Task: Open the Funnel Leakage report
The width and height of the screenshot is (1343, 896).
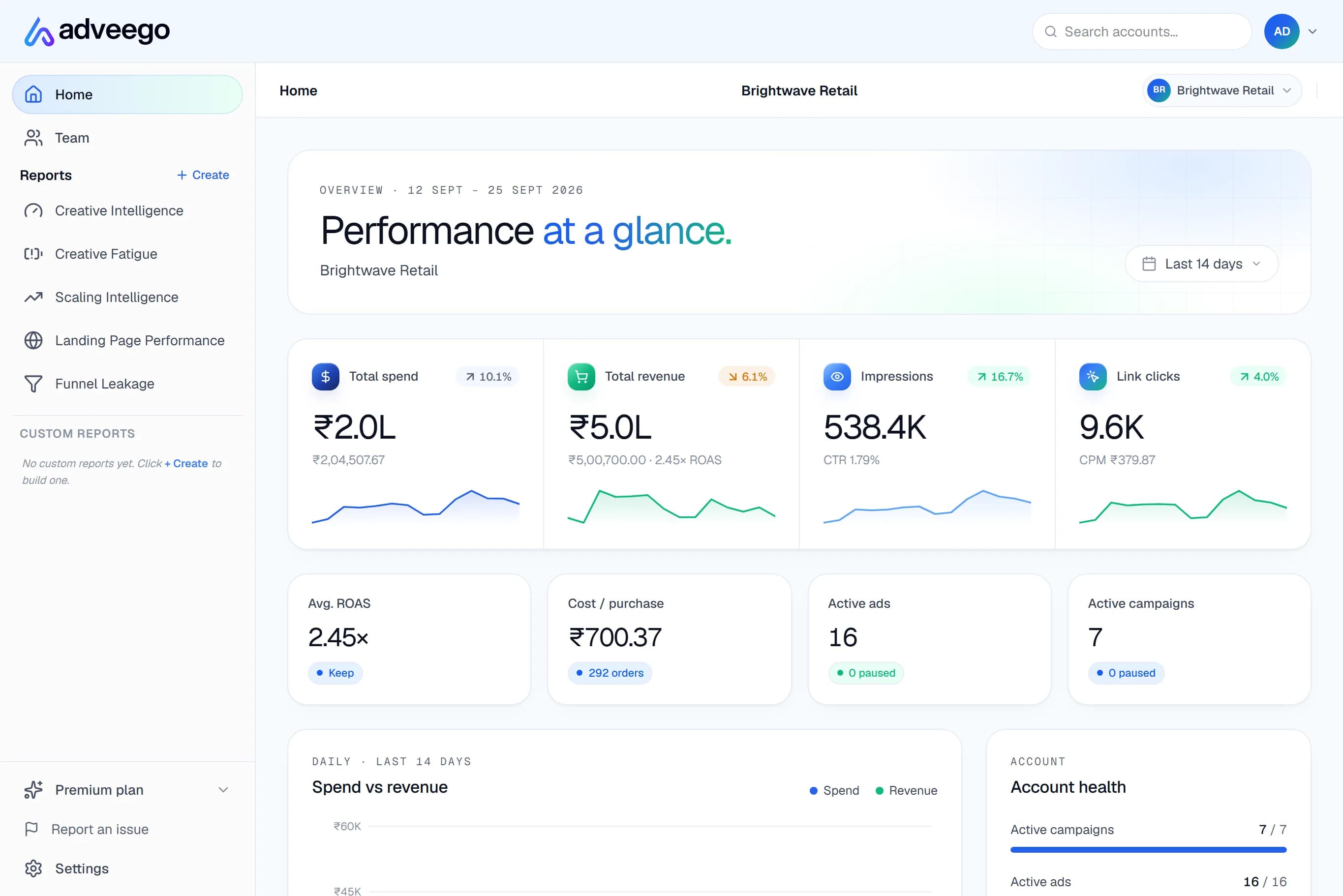Action: click(127, 384)
